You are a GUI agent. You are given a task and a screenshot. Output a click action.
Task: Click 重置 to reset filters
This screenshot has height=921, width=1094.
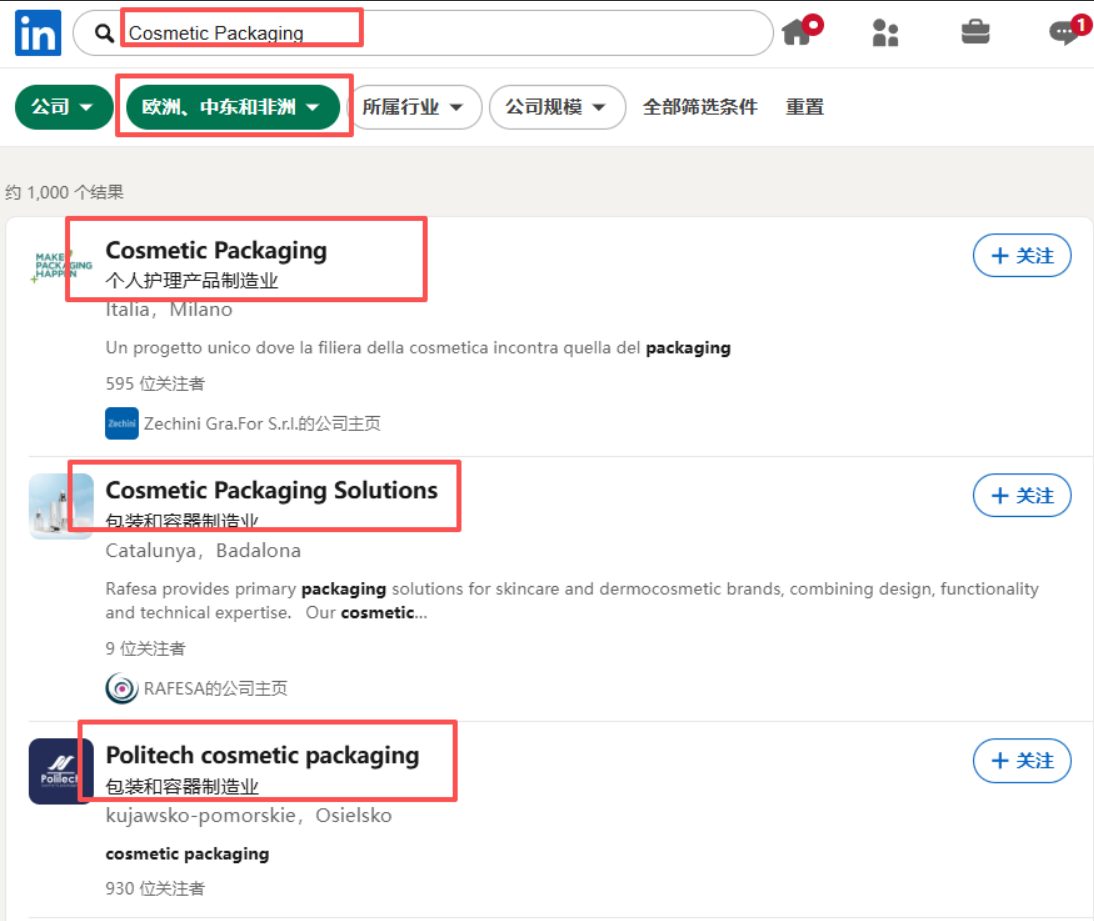[804, 107]
